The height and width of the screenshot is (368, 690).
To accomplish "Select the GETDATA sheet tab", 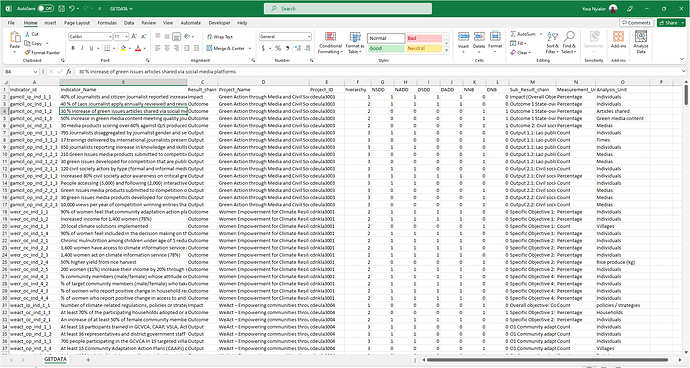I will 55,359.
